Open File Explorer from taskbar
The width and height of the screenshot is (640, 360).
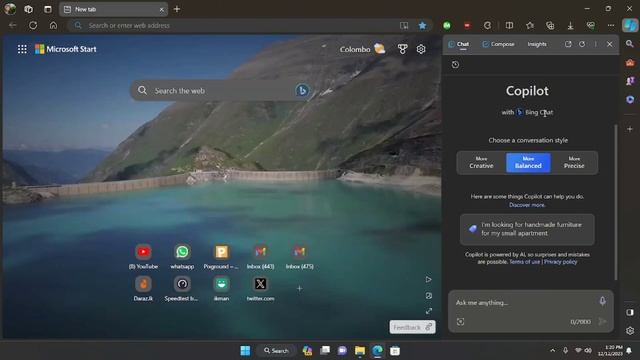(x=360, y=351)
